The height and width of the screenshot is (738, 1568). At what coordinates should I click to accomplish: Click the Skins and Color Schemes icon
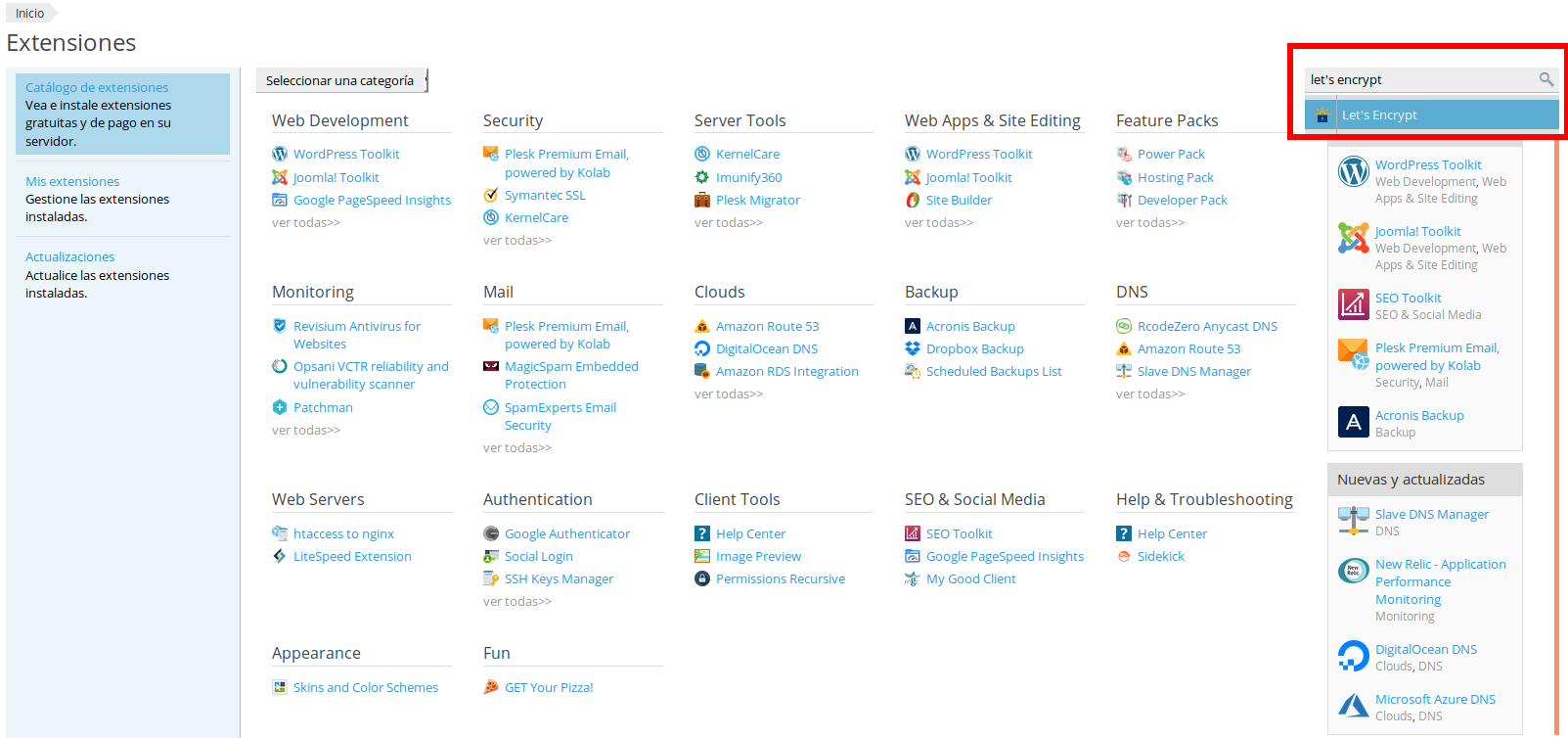(x=280, y=687)
